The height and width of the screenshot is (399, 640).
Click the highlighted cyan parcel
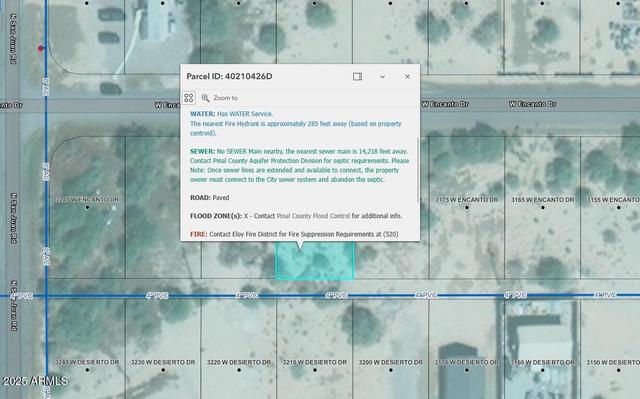coord(315,260)
